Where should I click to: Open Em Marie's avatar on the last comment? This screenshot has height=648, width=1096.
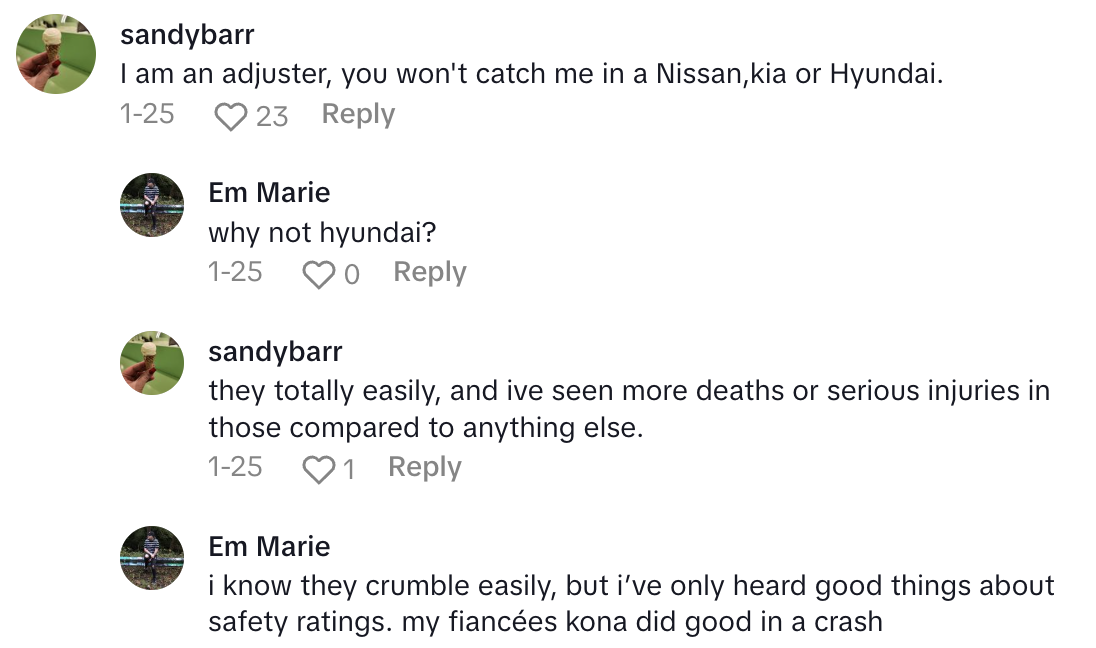click(x=151, y=558)
